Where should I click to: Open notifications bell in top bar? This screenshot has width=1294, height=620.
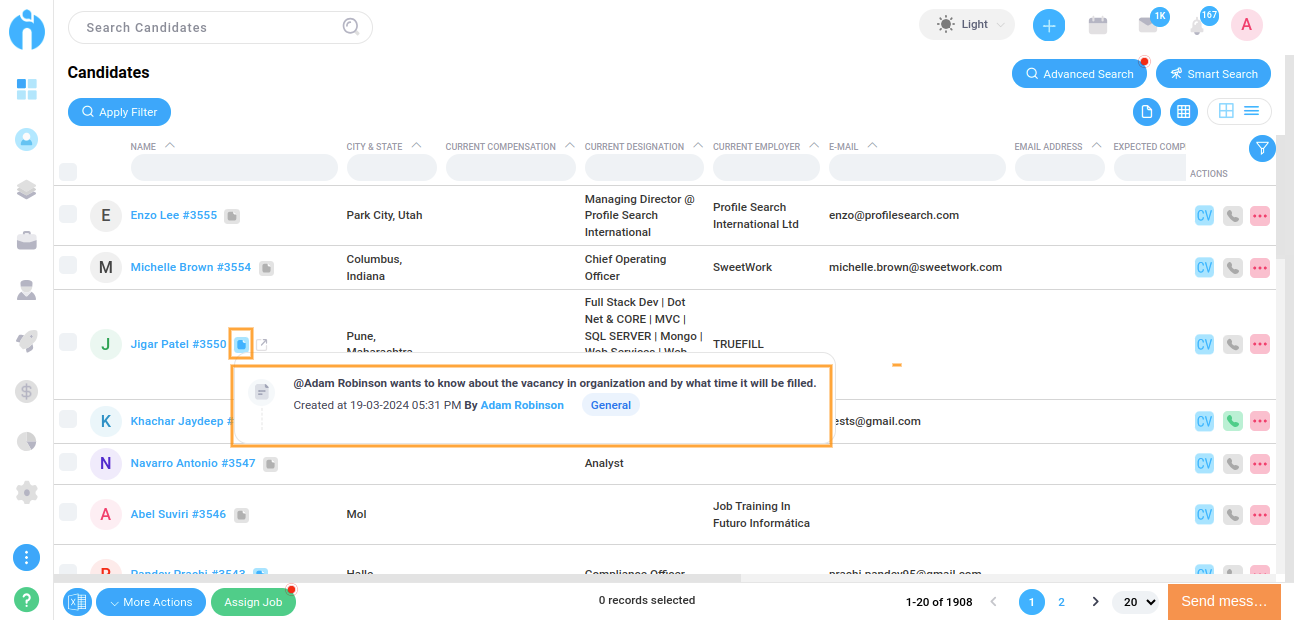1197,27
